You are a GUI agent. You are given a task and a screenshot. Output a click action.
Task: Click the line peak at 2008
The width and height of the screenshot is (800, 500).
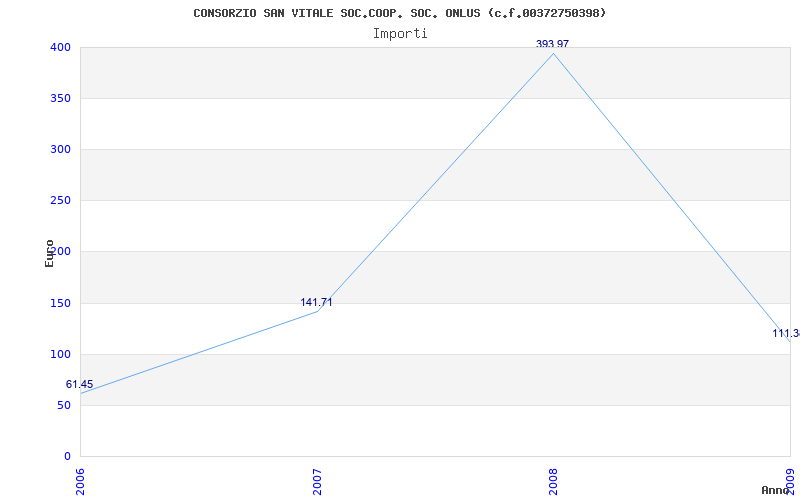tap(554, 54)
